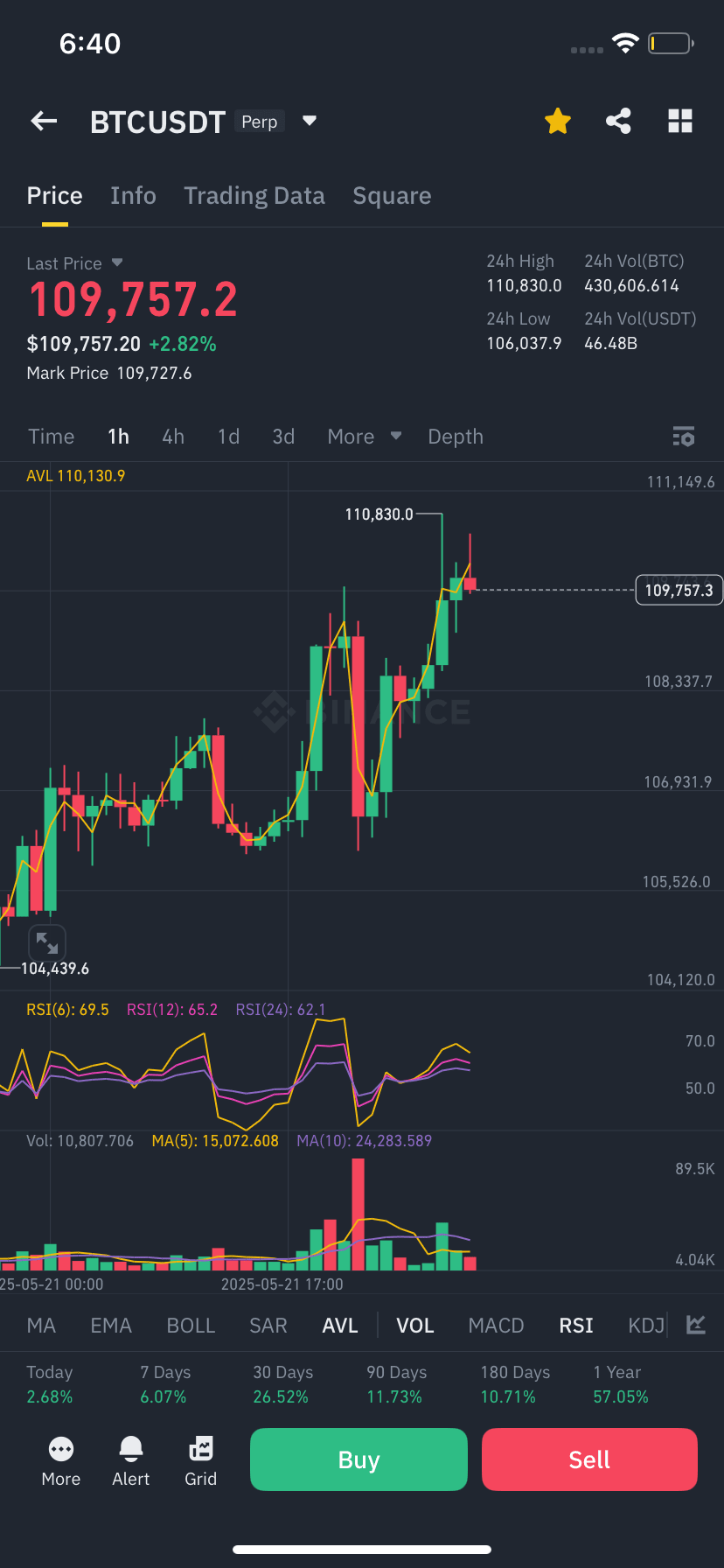724x1568 pixels.
Task: Tap the Buy button
Action: click(359, 1459)
